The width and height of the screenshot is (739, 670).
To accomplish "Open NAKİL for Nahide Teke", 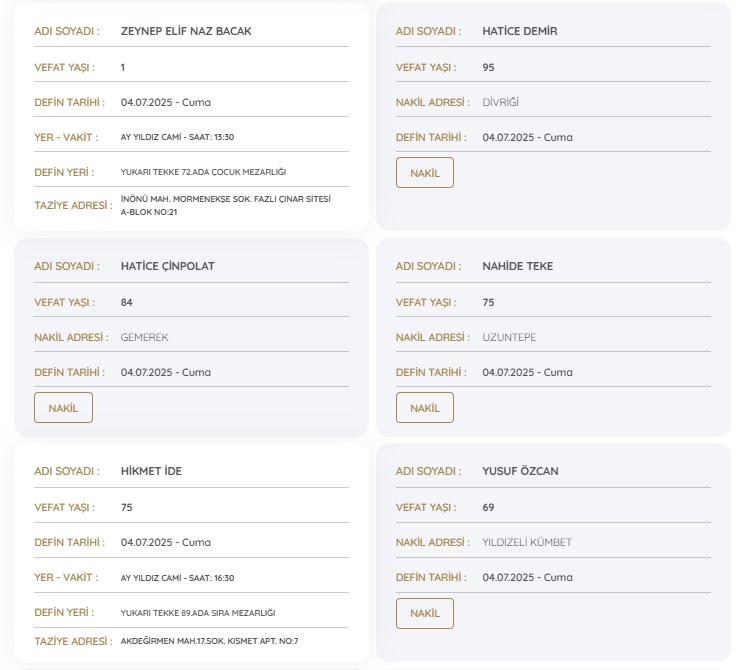I will click(x=424, y=408).
